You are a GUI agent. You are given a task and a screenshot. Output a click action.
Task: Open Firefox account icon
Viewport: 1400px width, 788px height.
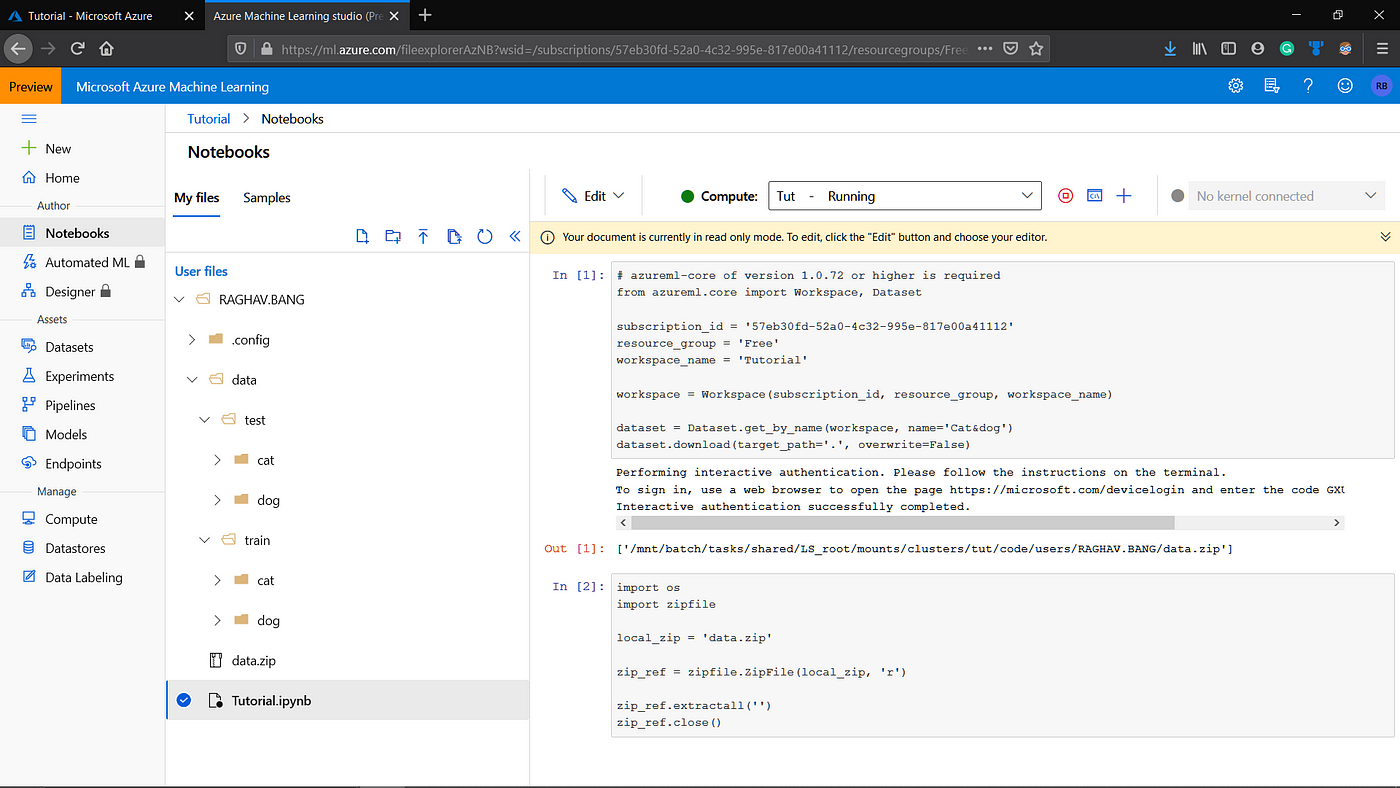pyautogui.click(x=1257, y=48)
